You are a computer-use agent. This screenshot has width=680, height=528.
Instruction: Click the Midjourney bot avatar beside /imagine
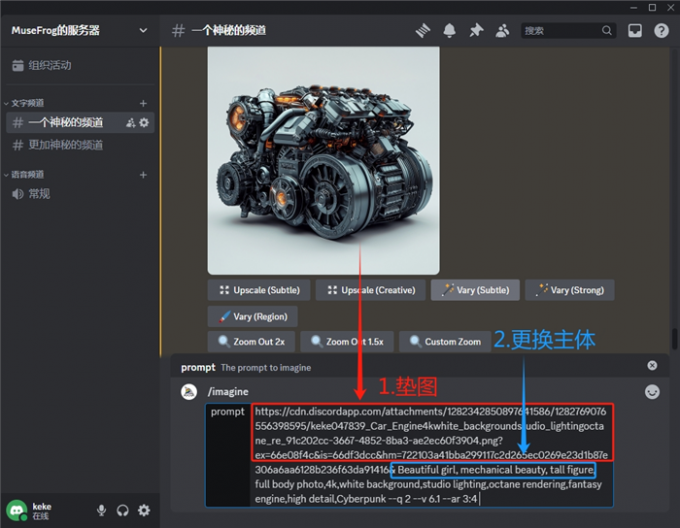(189, 392)
